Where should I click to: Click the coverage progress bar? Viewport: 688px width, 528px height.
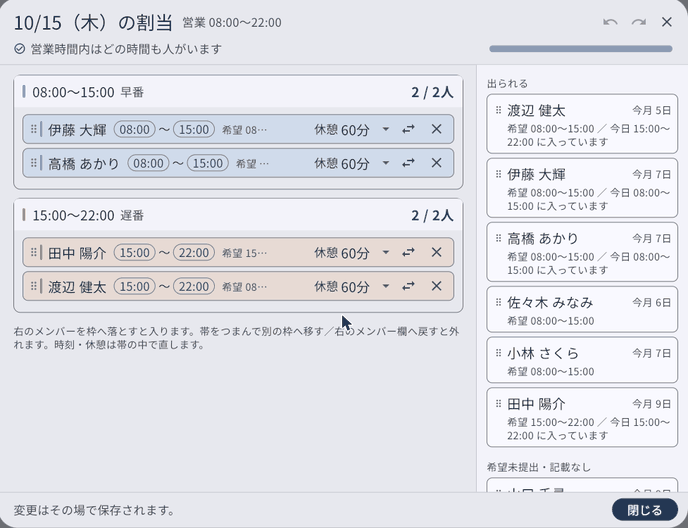pos(581,49)
